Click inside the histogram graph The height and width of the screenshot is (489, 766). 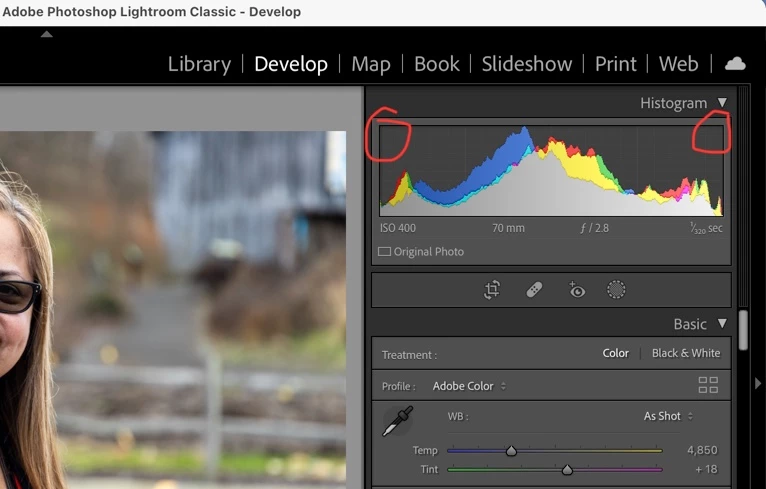tap(551, 170)
